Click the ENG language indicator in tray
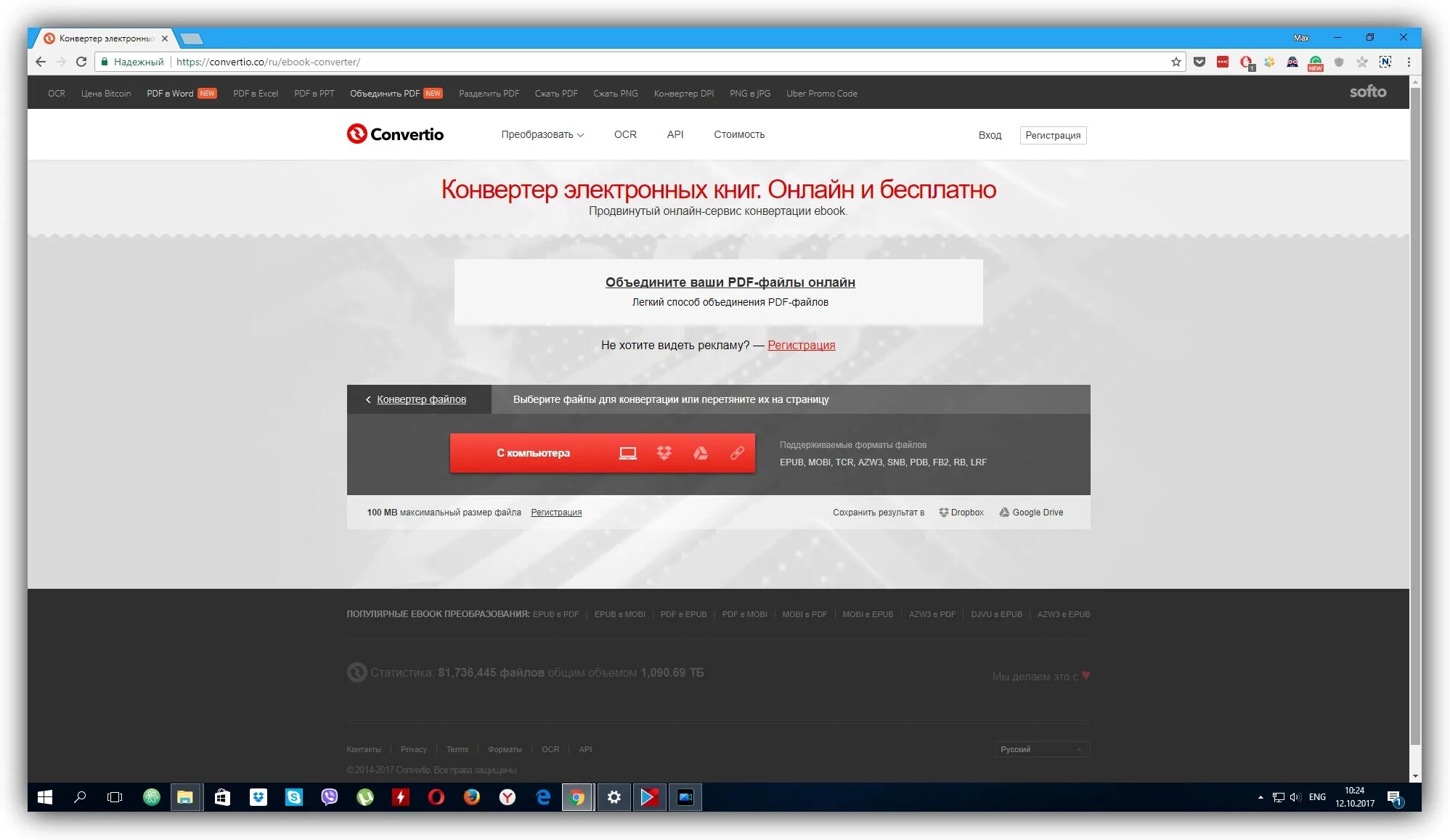 point(1317,797)
